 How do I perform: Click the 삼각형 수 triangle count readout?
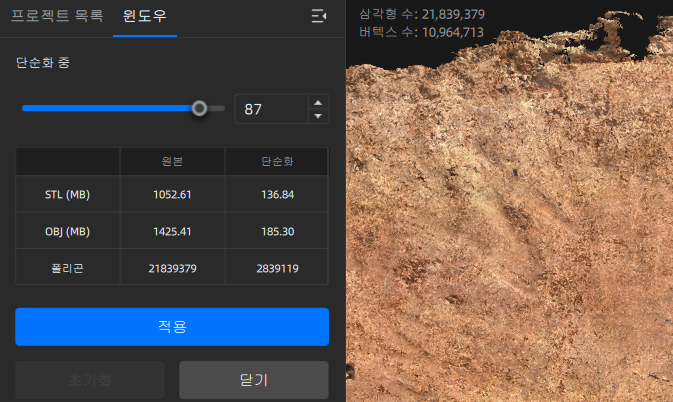[x=422, y=14]
